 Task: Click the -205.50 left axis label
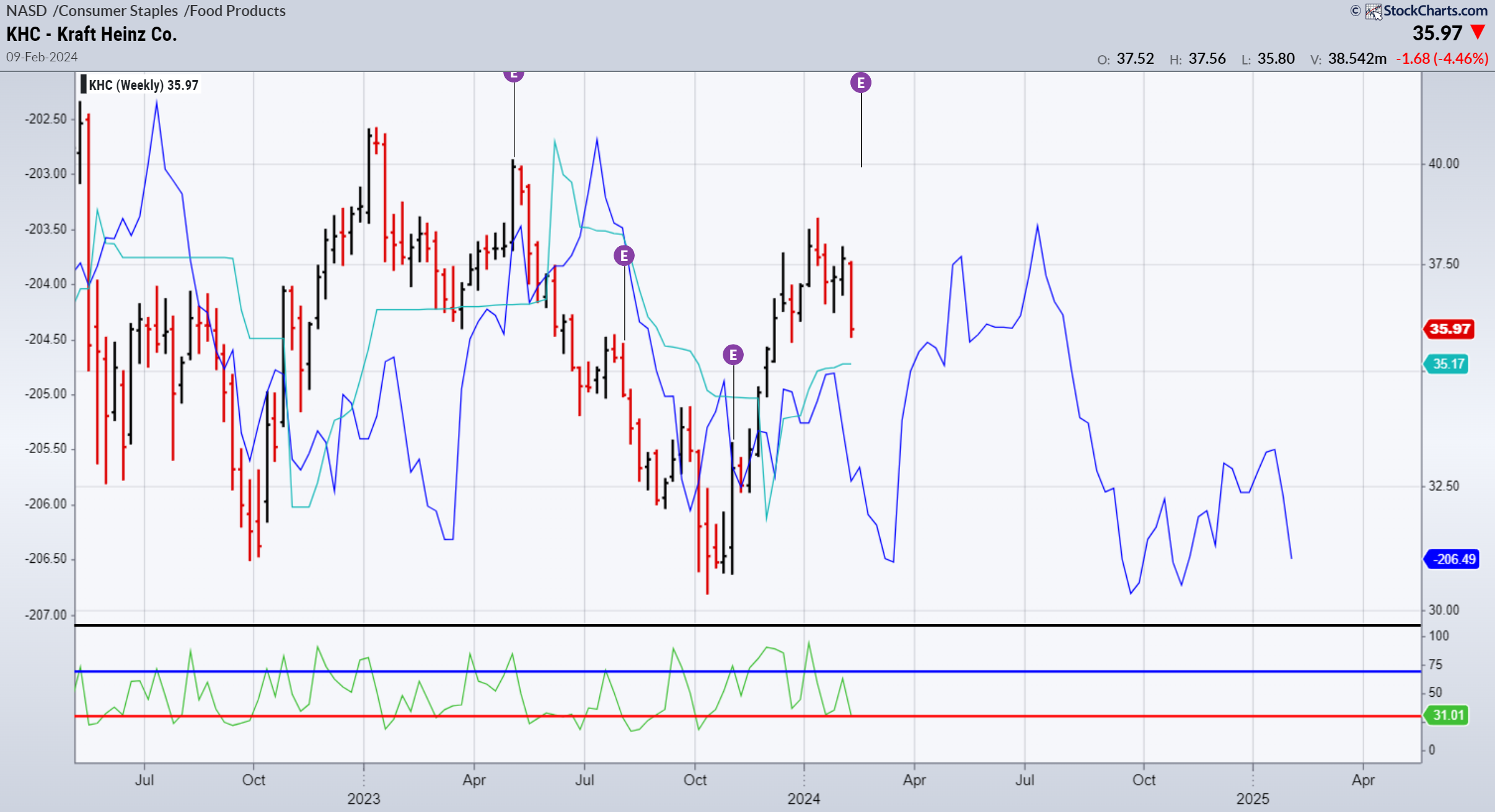(46, 449)
